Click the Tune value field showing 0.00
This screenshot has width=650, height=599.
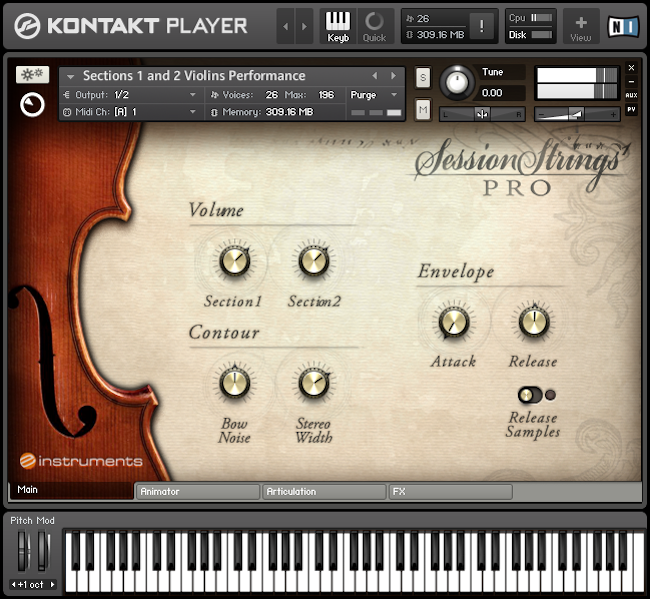(x=493, y=93)
